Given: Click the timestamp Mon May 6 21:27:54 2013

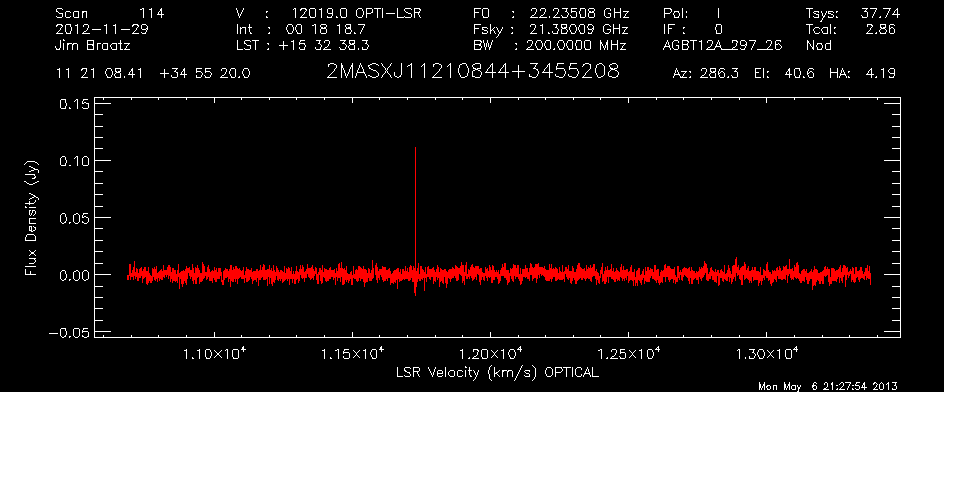Looking at the screenshot, I should point(828,386).
